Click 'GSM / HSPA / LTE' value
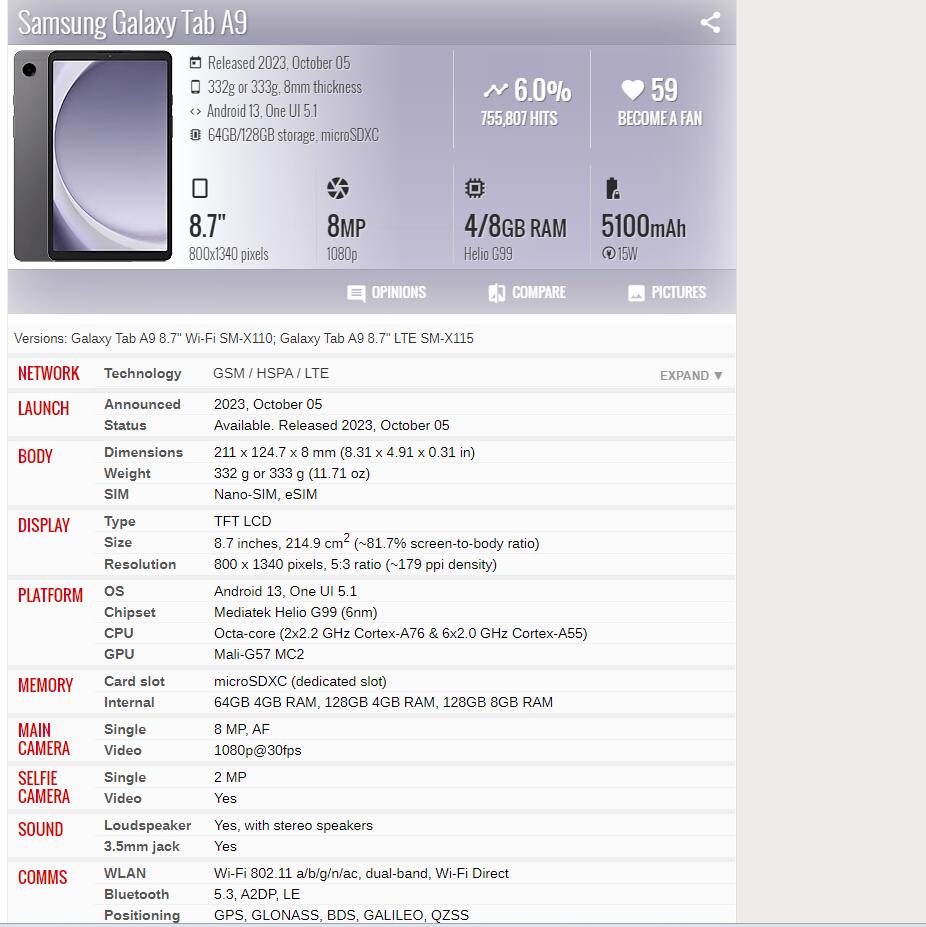 tap(271, 374)
